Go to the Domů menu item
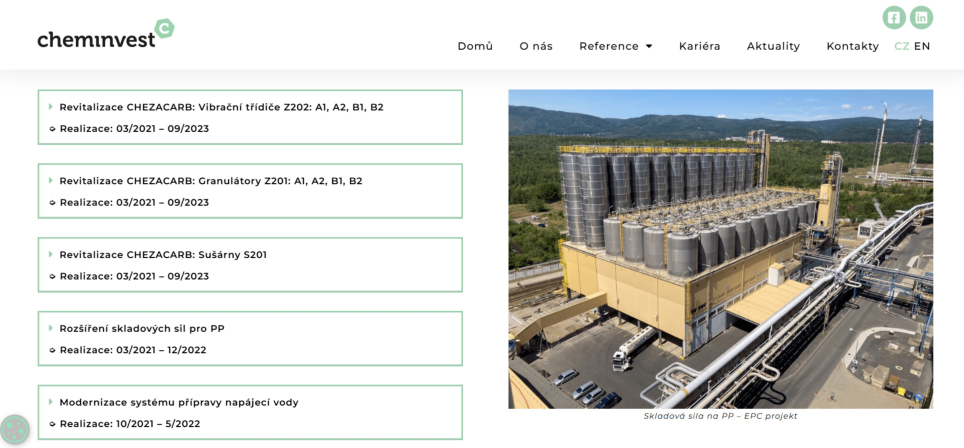 475,46
